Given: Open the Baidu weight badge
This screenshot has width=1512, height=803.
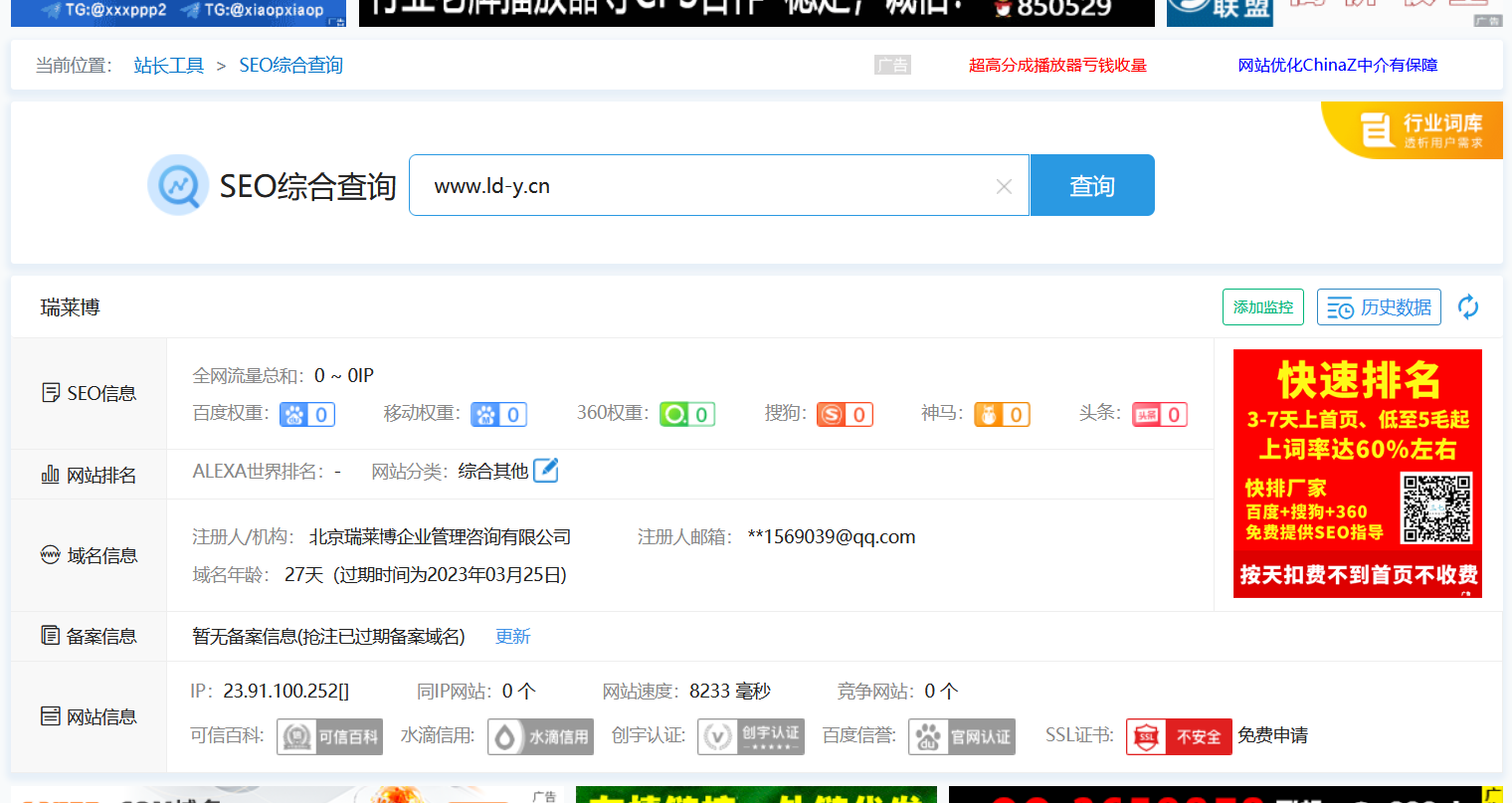Looking at the screenshot, I should (x=307, y=414).
